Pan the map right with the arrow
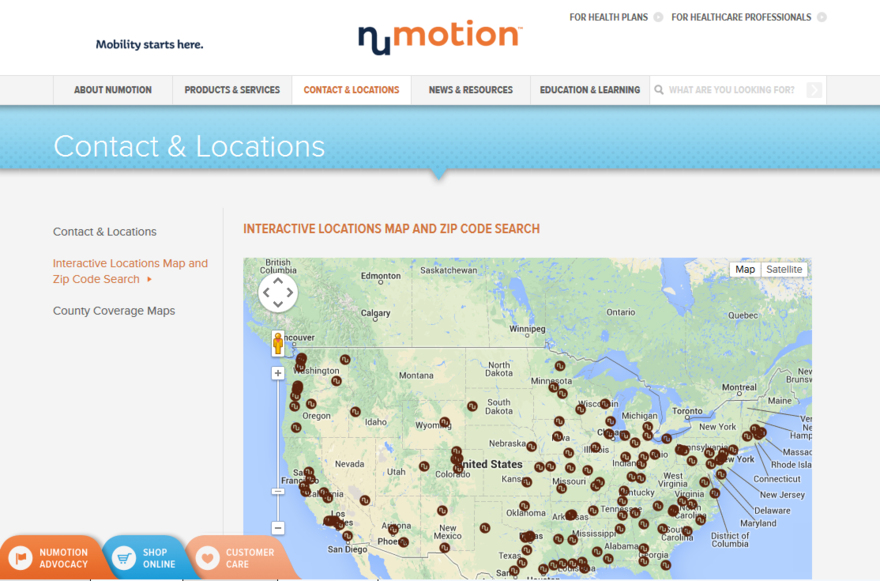880x581 pixels. click(x=290, y=292)
